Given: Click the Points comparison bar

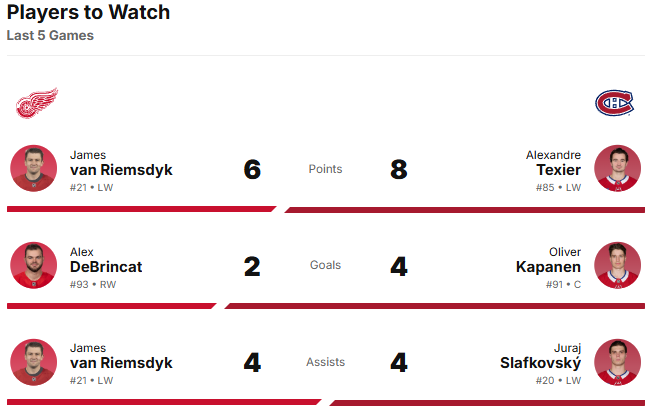Looking at the screenshot, I should point(323,209).
